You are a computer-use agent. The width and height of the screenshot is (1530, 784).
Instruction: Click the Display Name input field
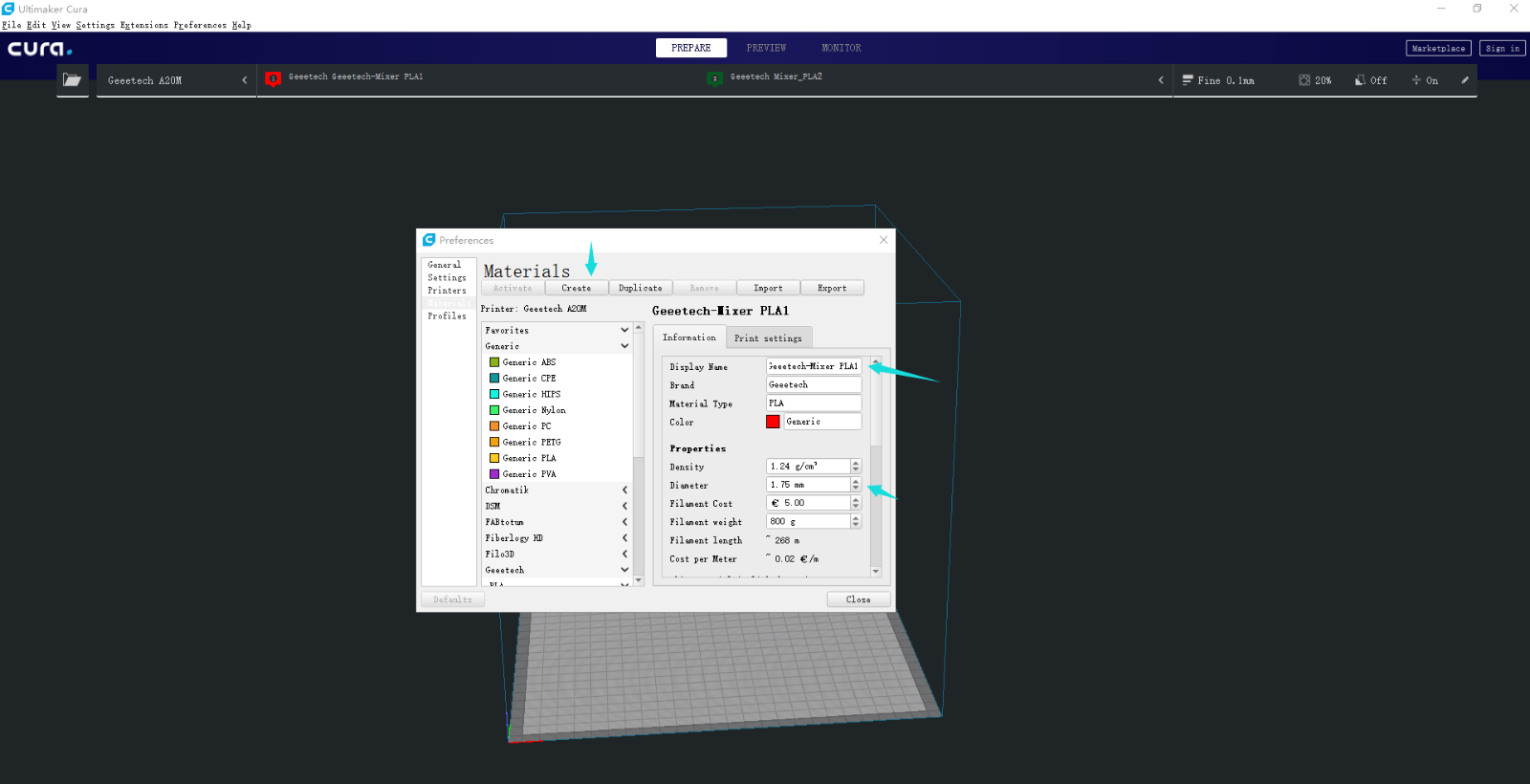[x=814, y=366]
